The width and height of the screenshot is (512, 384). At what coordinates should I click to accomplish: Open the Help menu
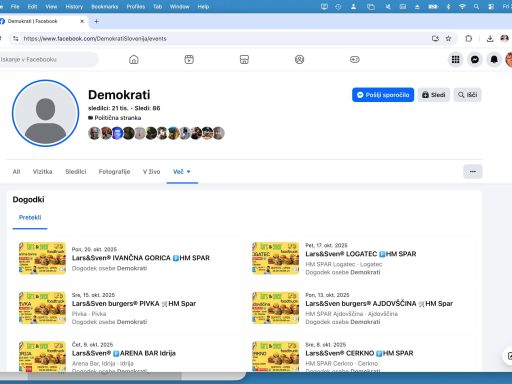203,7
